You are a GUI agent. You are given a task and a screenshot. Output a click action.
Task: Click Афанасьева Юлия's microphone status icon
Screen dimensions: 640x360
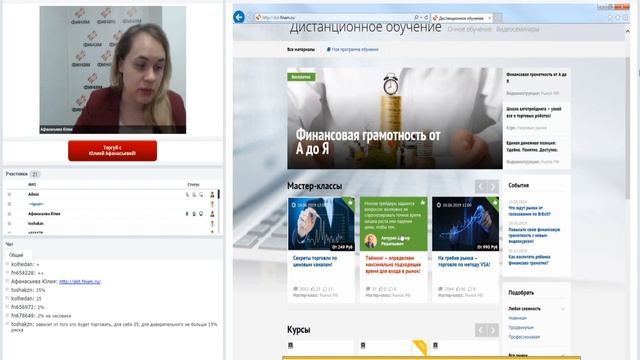pyautogui.click(x=187, y=214)
